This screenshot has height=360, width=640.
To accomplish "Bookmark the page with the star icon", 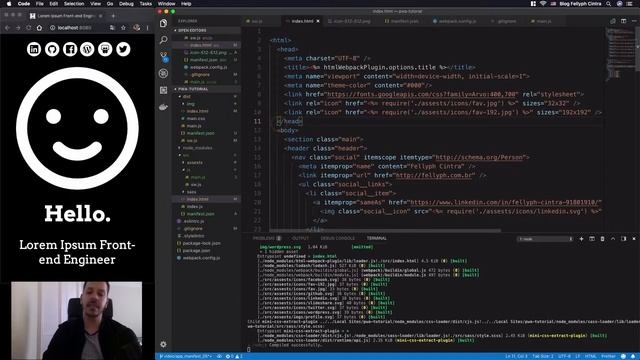I will pyautogui.click(x=123, y=28).
